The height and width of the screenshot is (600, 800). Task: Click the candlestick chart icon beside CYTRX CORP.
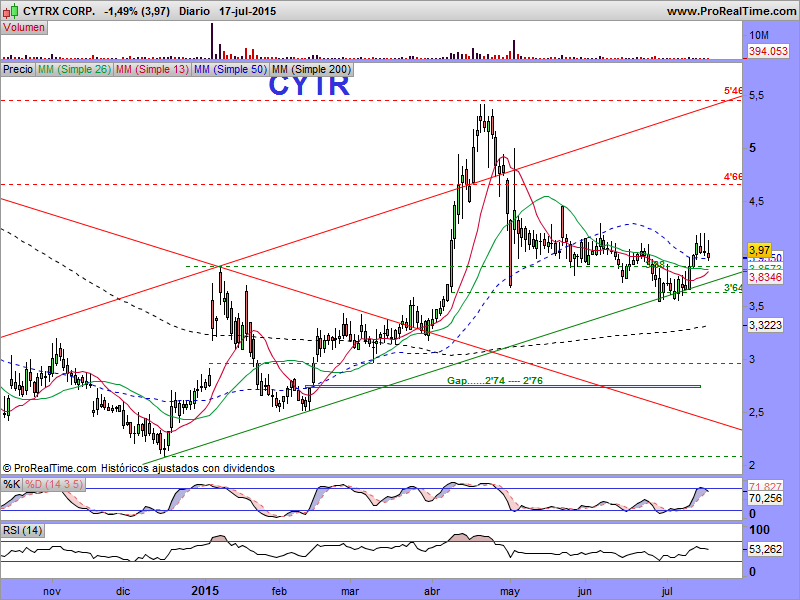pyautogui.click(x=11, y=10)
